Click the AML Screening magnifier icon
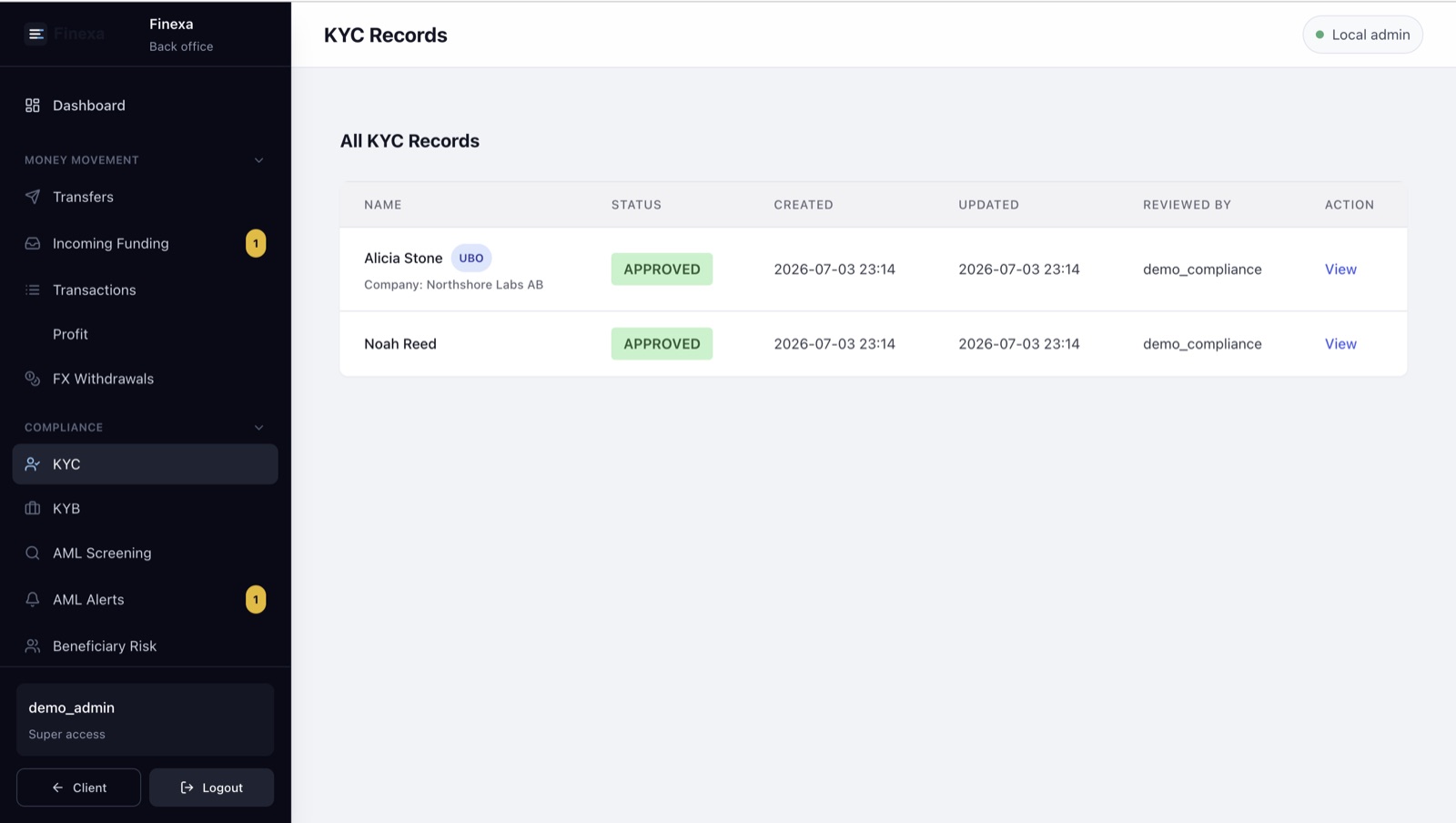The height and width of the screenshot is (823, 1456). point(33,553)
